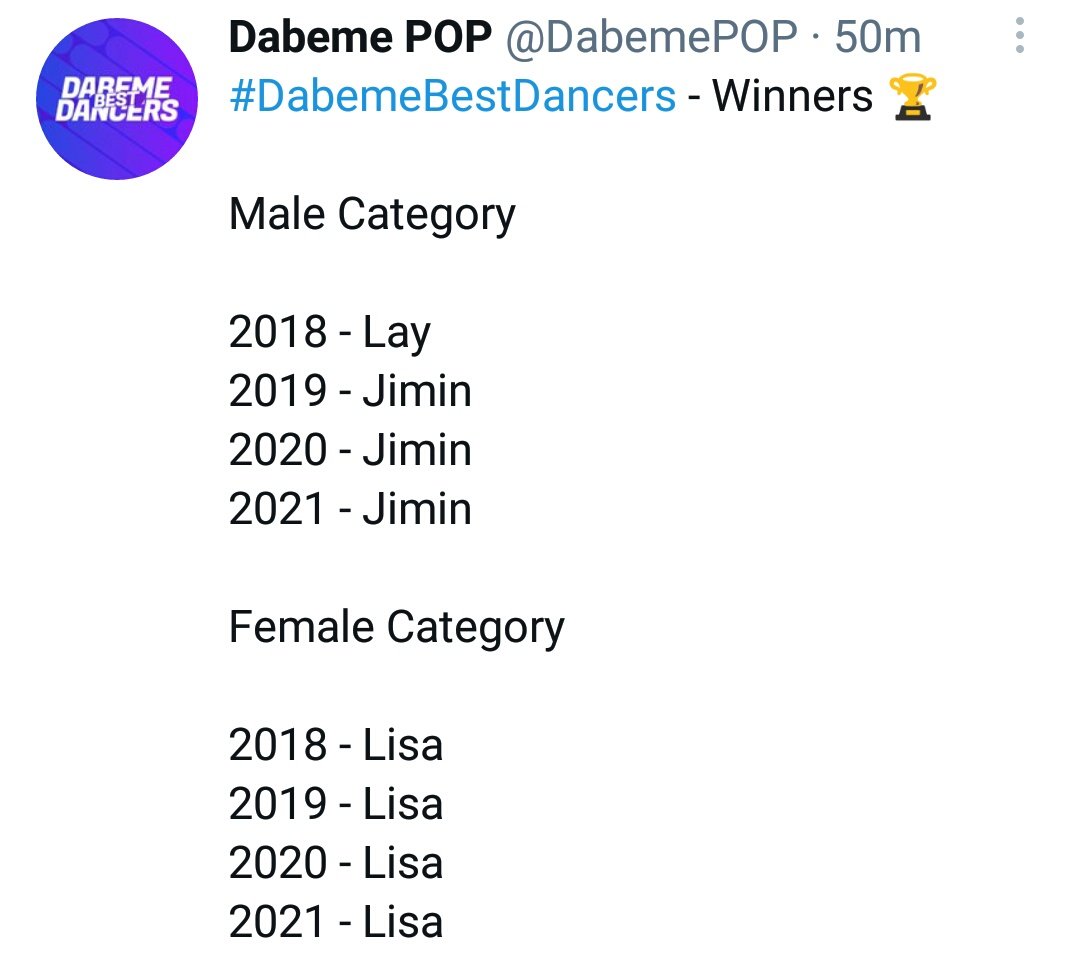The width and height of the screenshot is (1080, 969).
Task: Click the 2018 - Lisa line
Action: (335, 745)
